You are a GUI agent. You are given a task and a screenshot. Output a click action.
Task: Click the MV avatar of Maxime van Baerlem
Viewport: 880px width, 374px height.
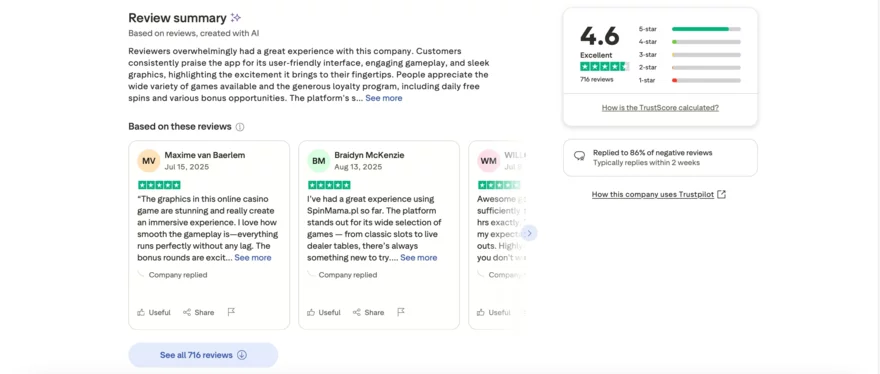(148, 161)
